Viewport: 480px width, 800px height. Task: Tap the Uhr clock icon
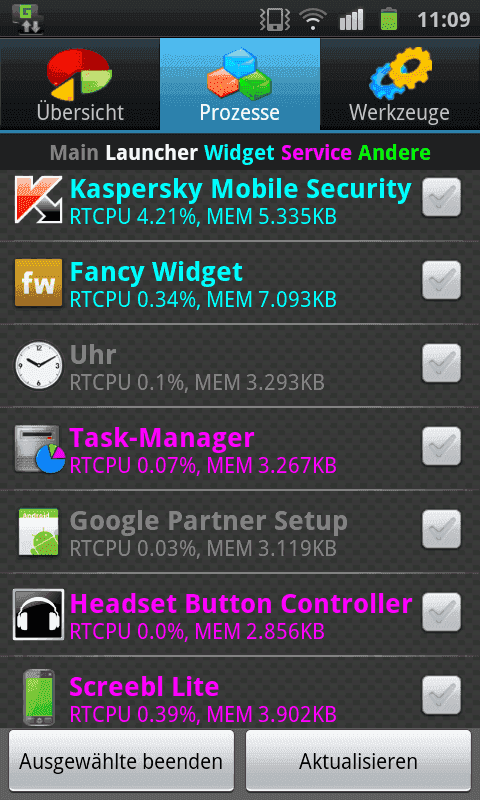38,365
